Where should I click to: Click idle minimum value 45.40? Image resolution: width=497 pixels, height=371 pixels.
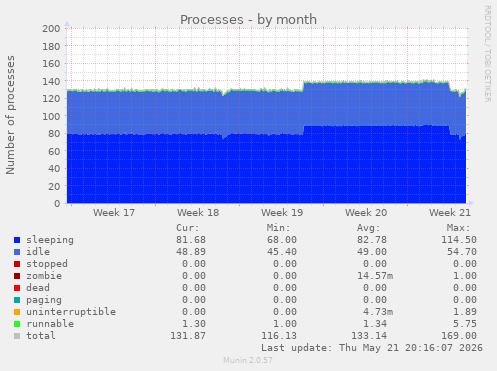coord(282,252)
